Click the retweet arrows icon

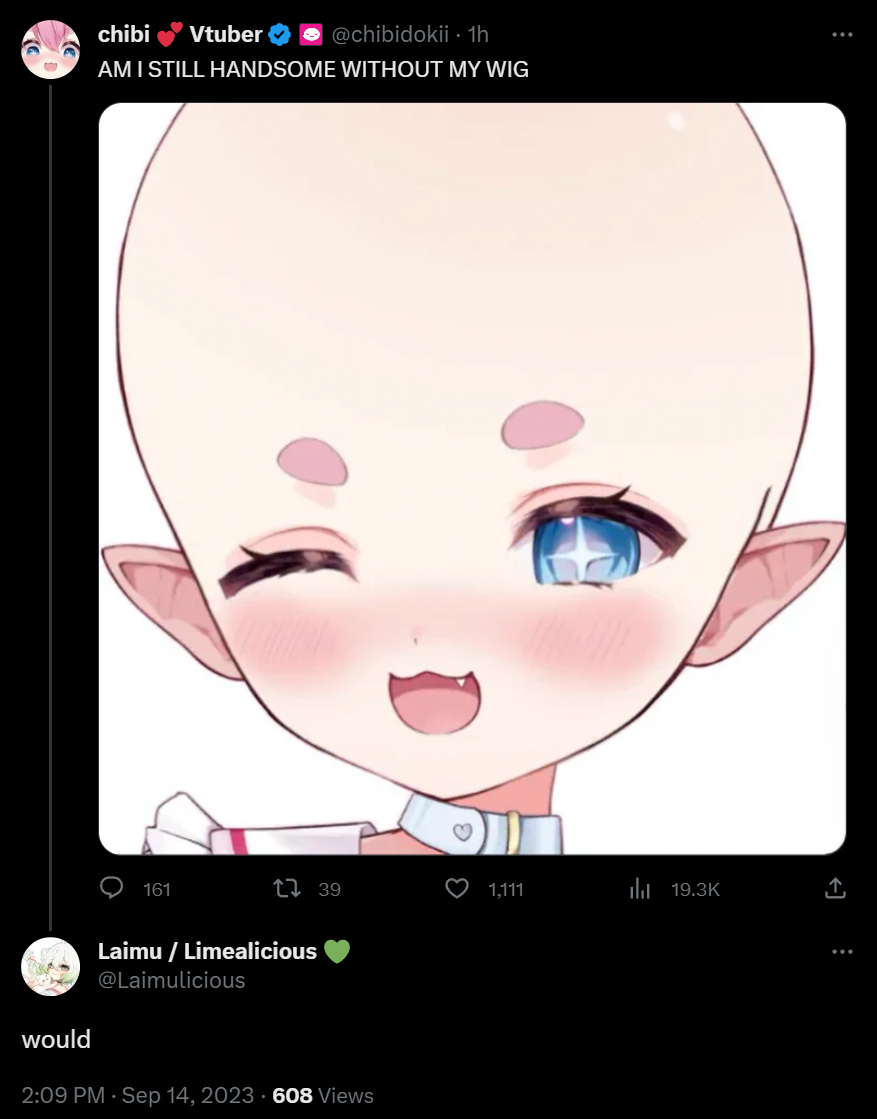click(x=287, y=888)
